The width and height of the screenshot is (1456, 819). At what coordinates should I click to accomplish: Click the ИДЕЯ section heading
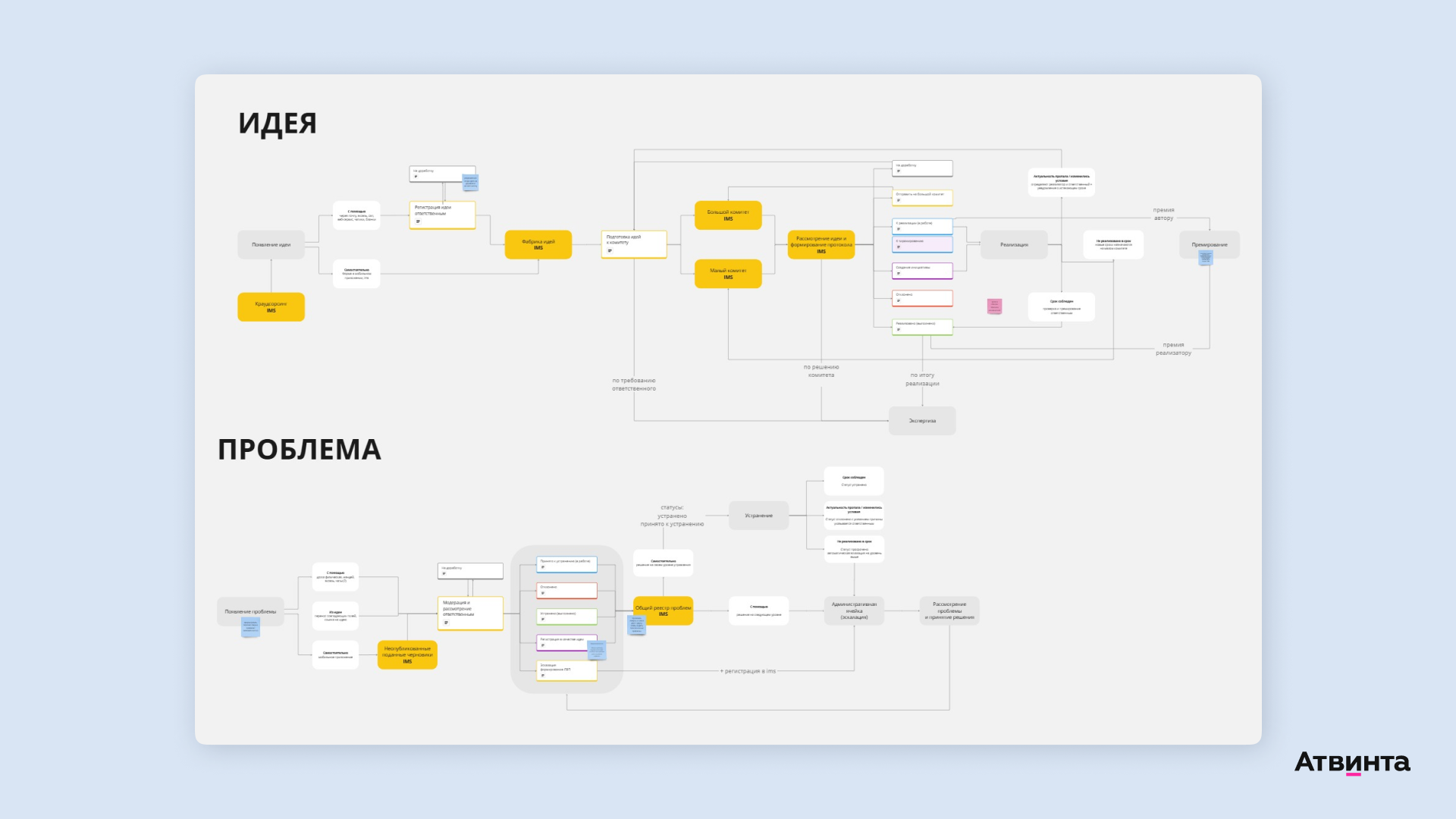278,123
